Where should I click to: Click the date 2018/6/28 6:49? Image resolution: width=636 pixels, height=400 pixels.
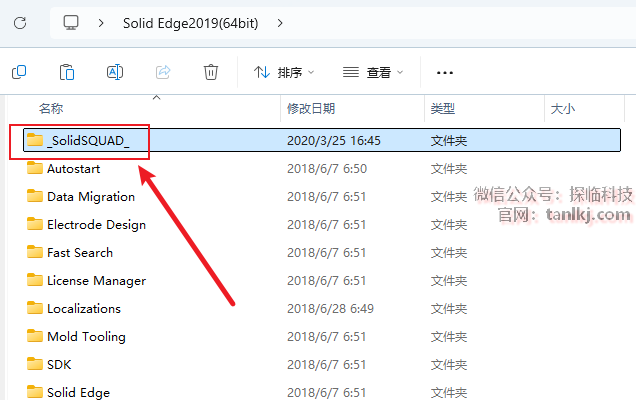330,308
